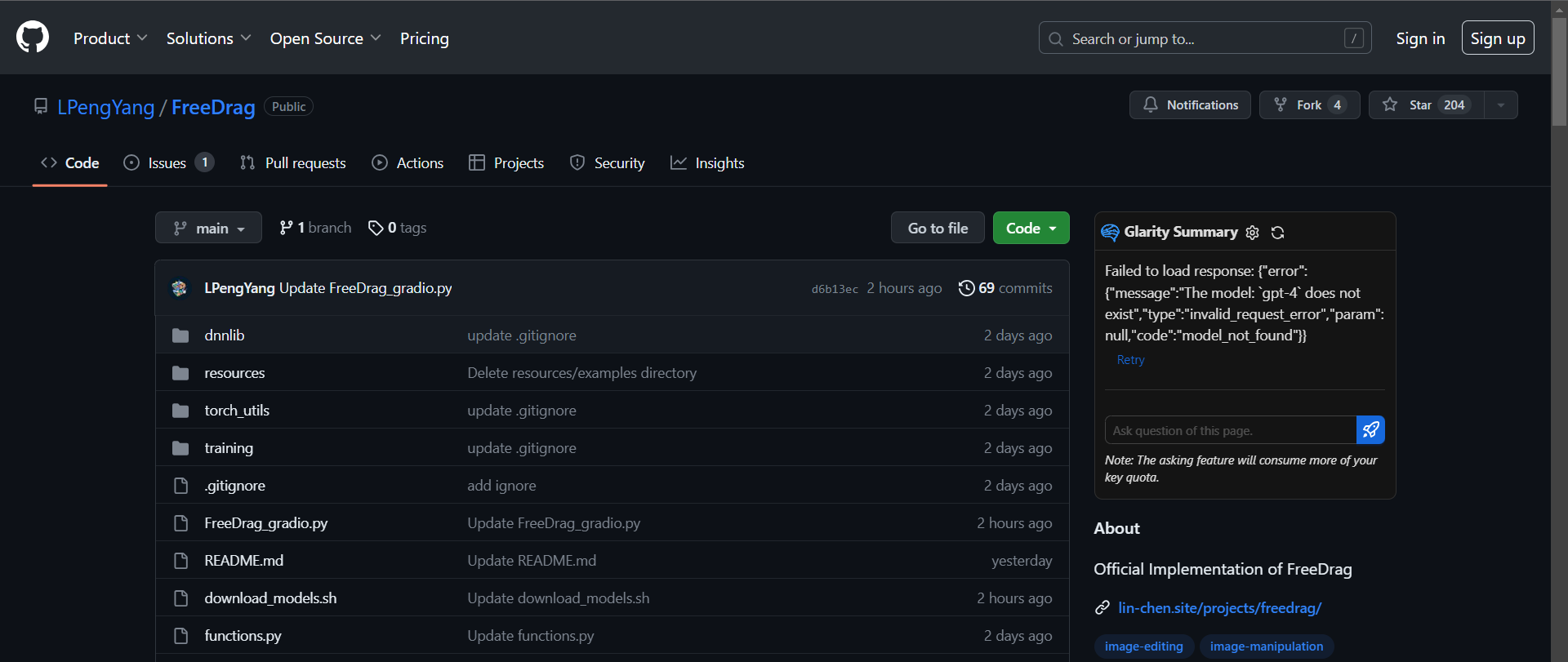This screenshot has width=1568, height=662.
Task: Open Glarity Summary settings gear
Action: (1253, 233)
